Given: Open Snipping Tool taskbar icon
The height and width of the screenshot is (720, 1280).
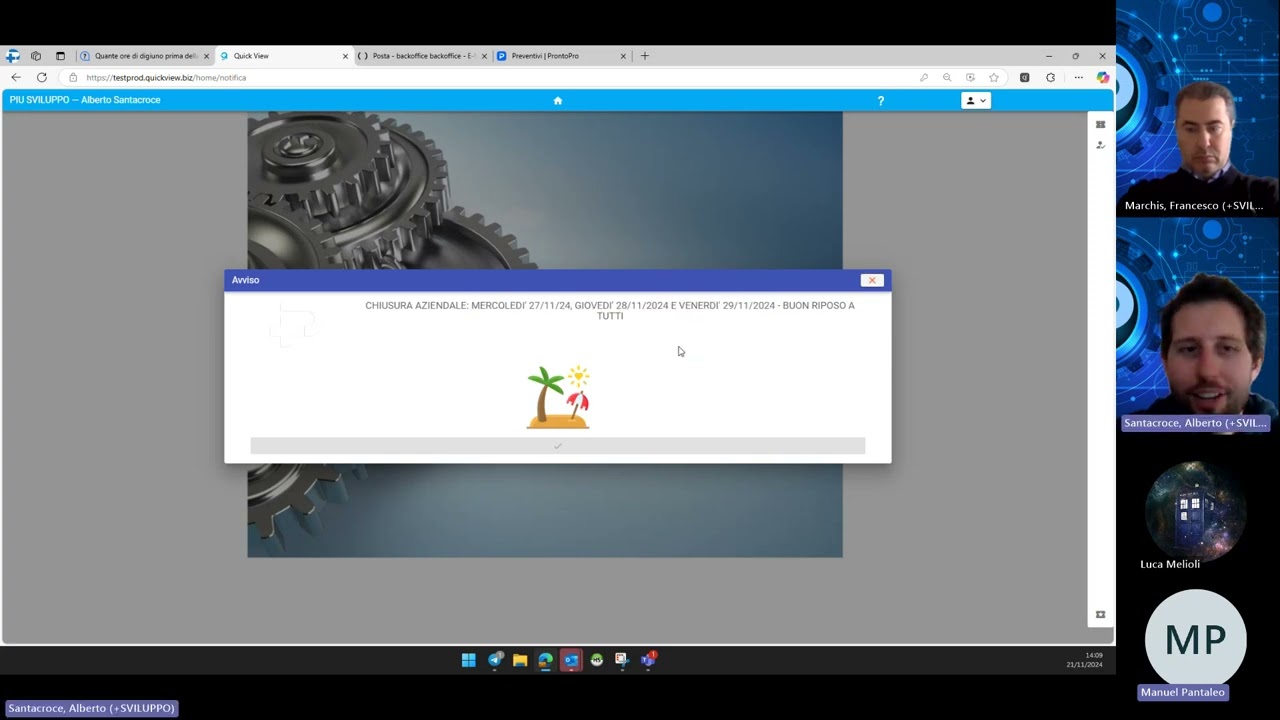Looking at the screenshot, I should 621,660.
